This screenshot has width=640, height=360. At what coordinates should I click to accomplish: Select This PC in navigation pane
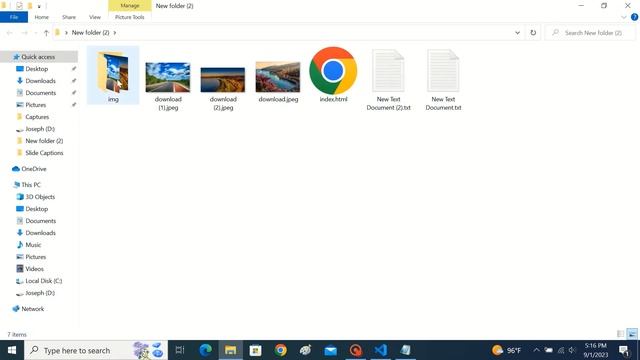pos(31,185)
